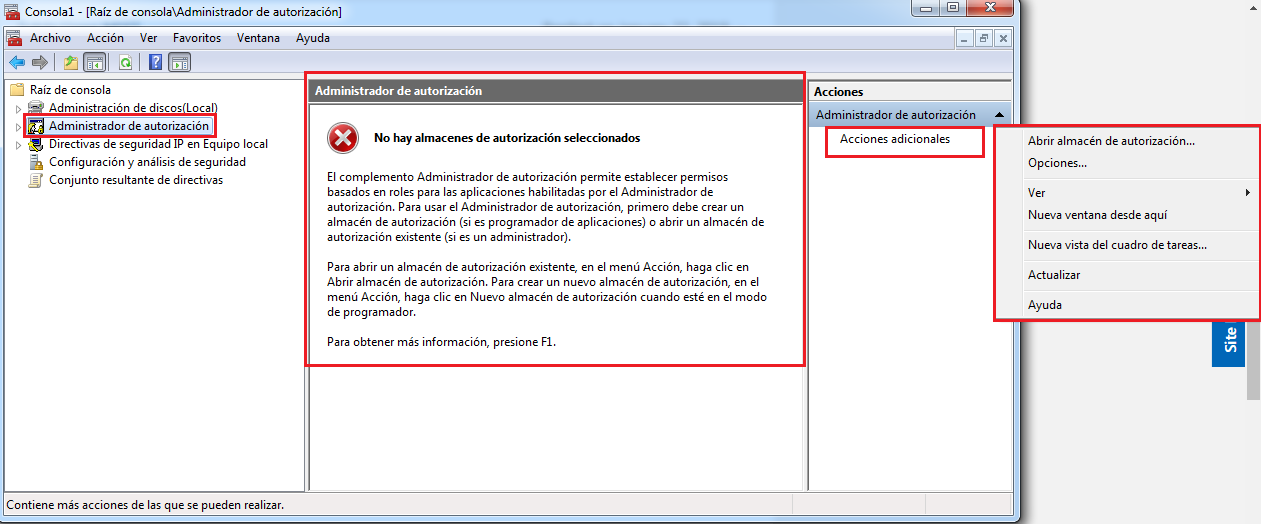This screenshot has width=1261, height=524.
Task: Click status bar text Contiene más acciones
Action: 145,507
